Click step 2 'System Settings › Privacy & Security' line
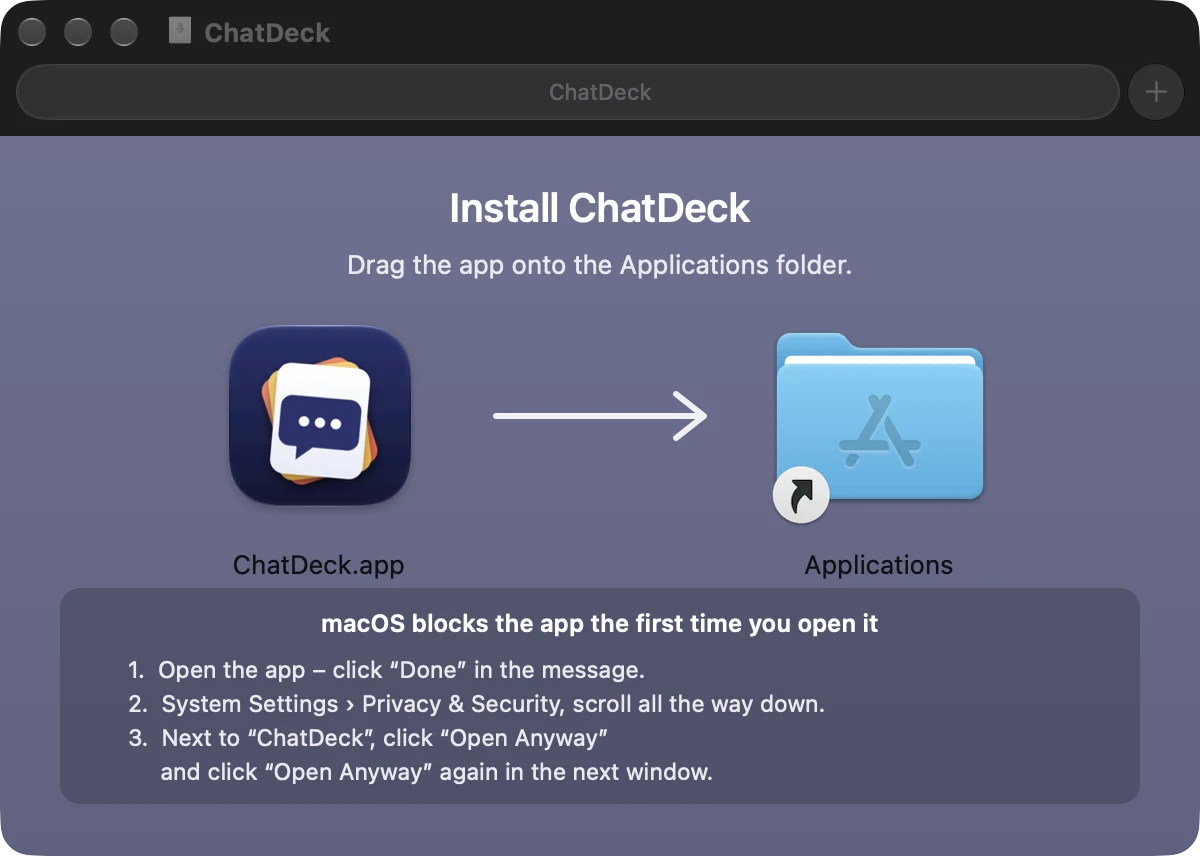1200x856 pixels. click(477, 704)
